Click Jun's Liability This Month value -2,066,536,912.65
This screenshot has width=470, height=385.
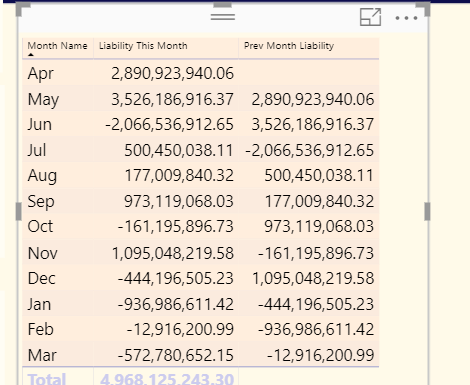click(169, 125)
